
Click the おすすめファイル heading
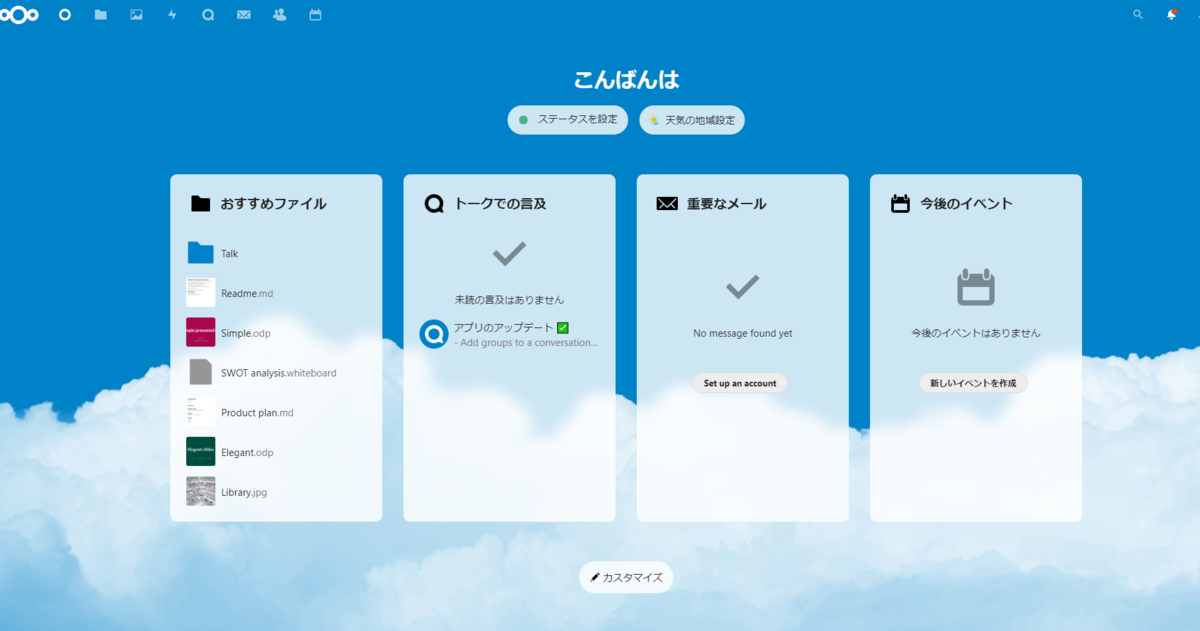[273, 204]
